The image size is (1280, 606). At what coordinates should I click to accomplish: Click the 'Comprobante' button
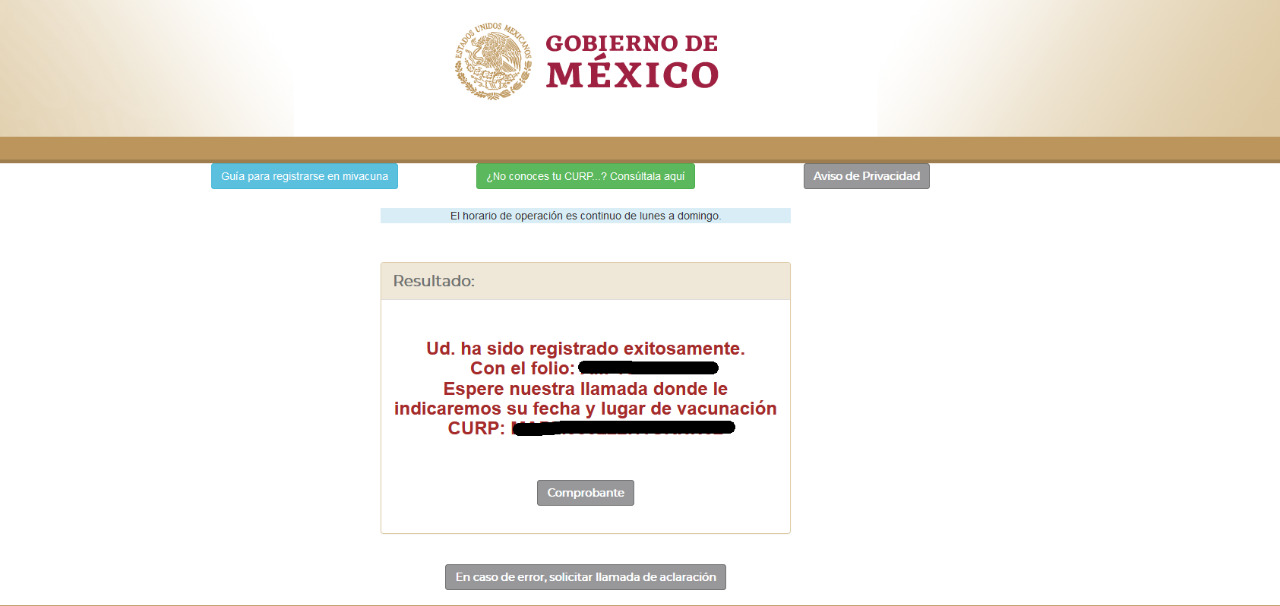point(585,492)
